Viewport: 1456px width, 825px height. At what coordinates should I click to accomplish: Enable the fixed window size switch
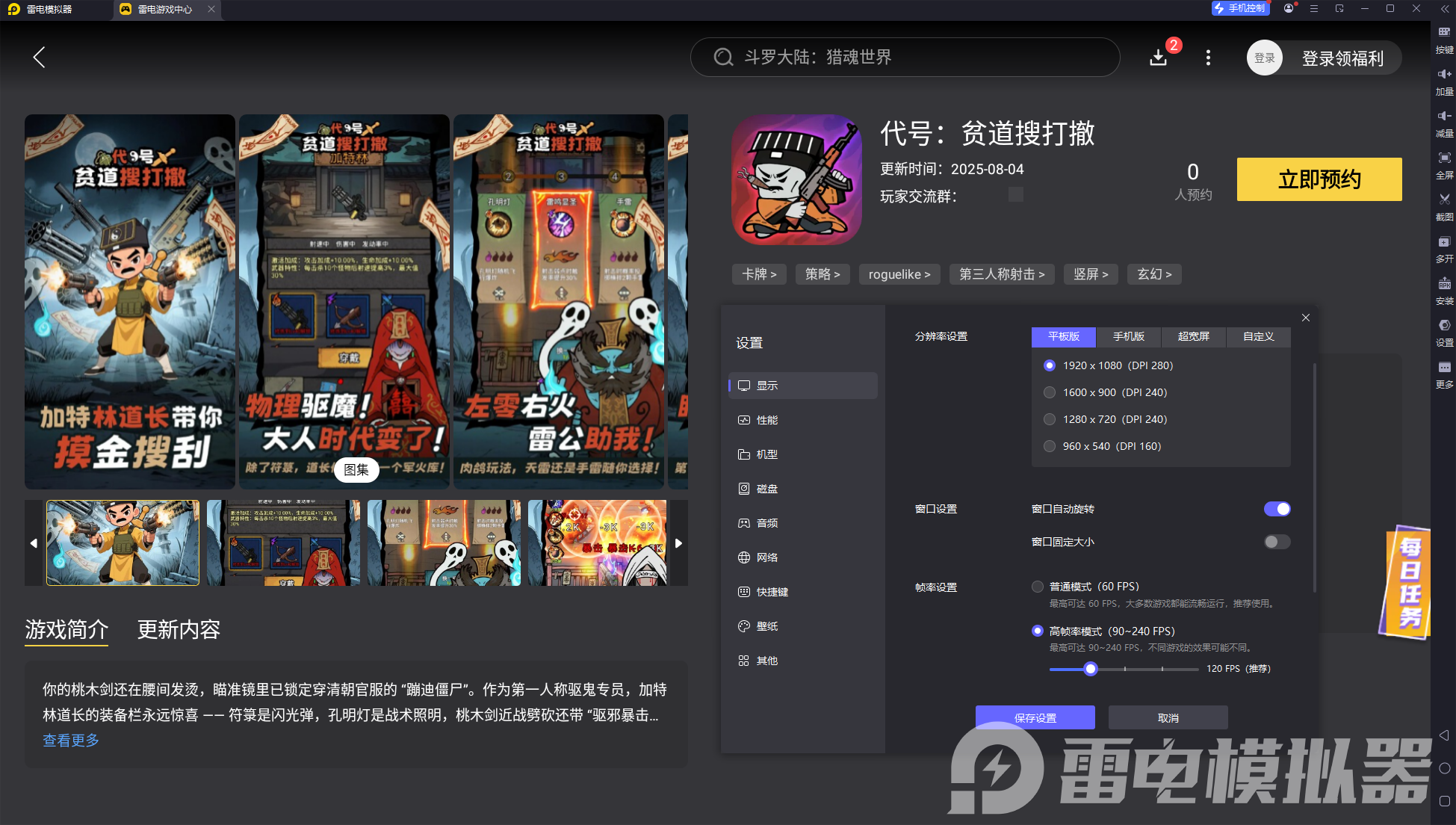coord(1277,542)
